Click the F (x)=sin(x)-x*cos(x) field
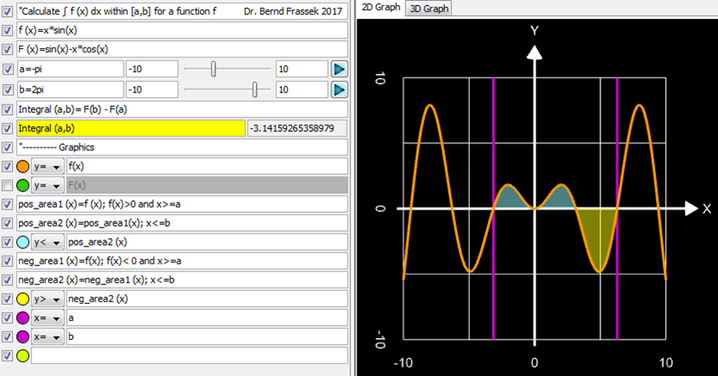 (182, 49)
